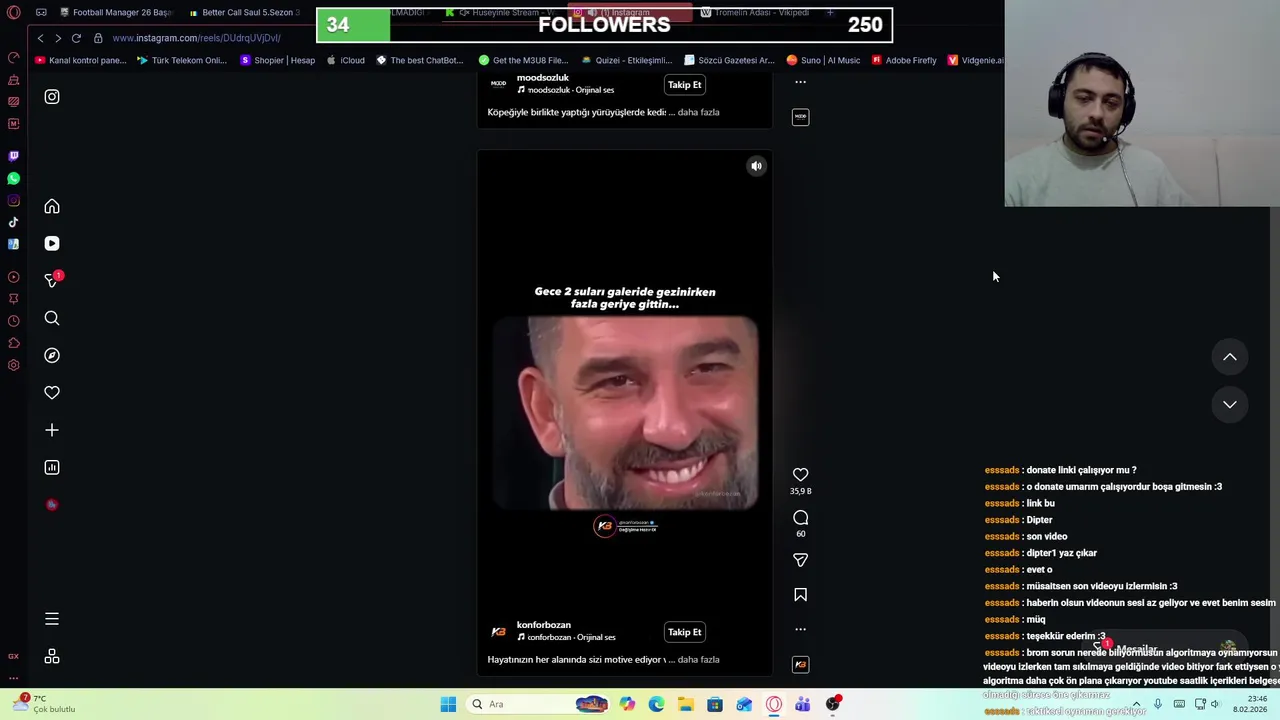Open Instagram home feed icon
The height and width of the screenshot is (720, 1280).
coord(52,207)
